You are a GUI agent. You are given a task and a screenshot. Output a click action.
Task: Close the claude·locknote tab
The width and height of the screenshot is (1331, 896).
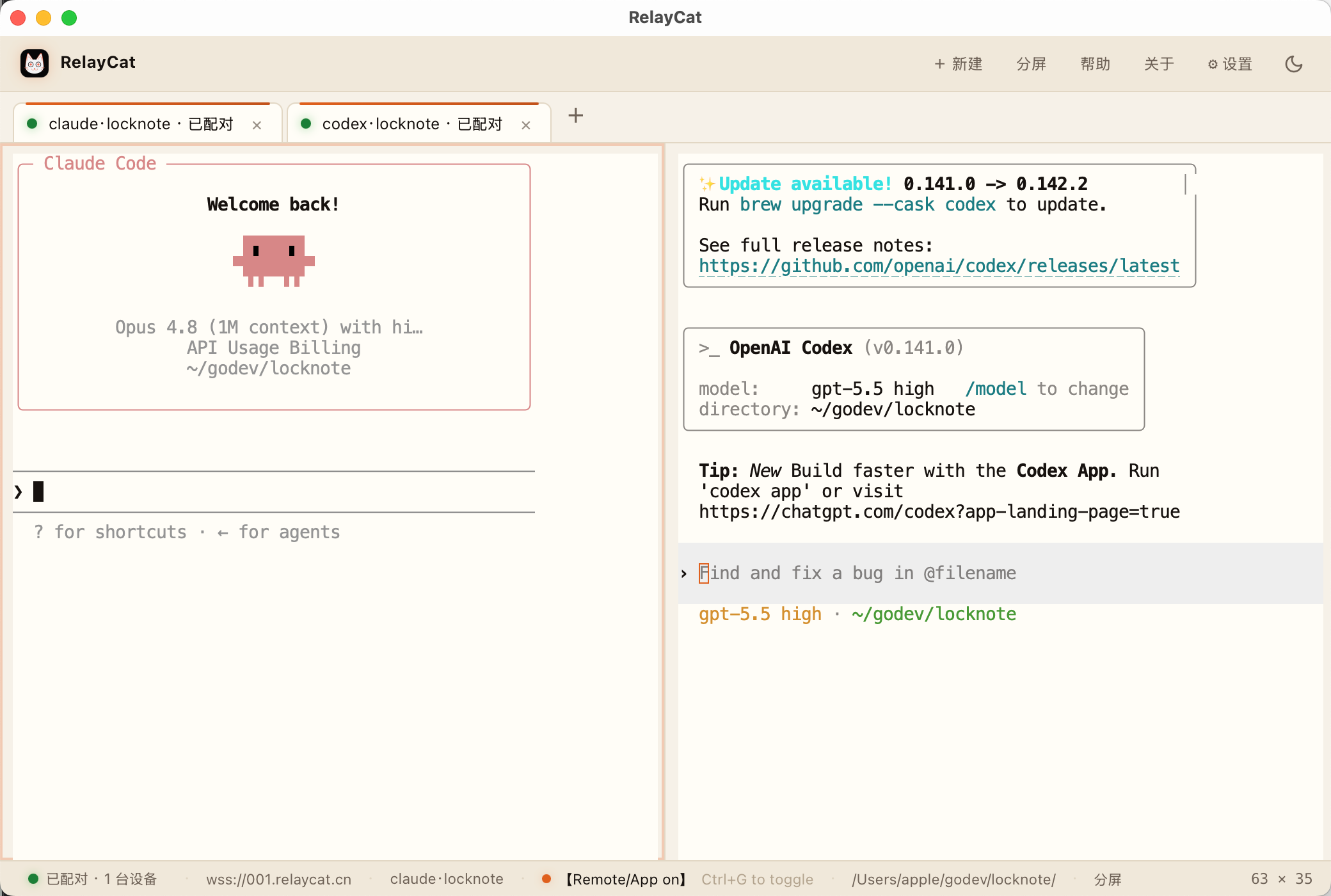(x=257, y=125)
